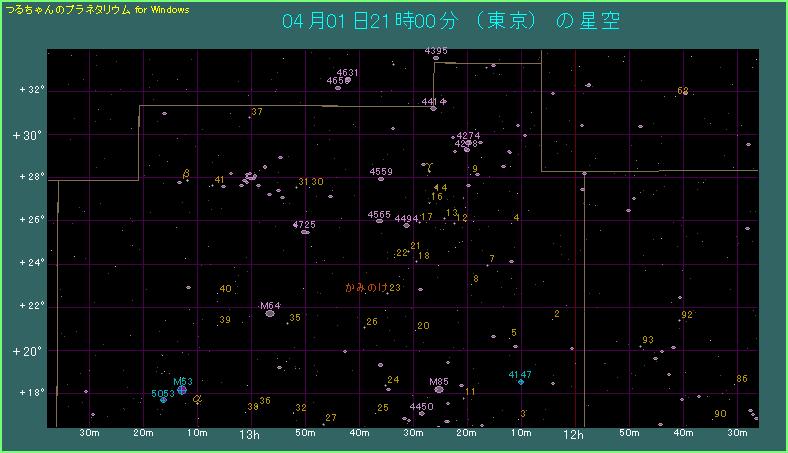Select the blue NGC 4147 cluster marker
Image resolution: width=788 pixels, height=453 pixels.
click(x=521, y=382)
